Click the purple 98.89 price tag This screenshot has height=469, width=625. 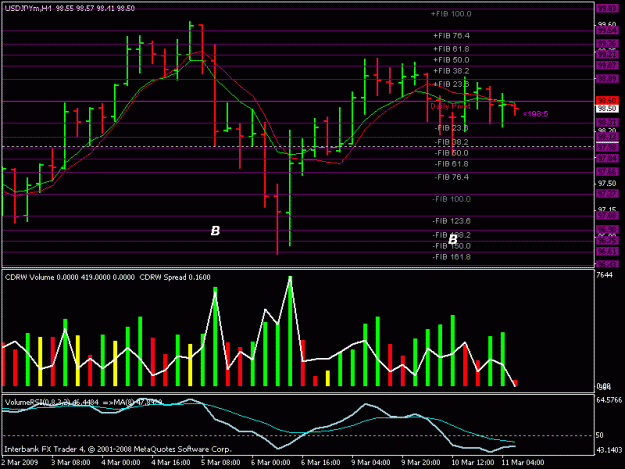coord(607,79)
